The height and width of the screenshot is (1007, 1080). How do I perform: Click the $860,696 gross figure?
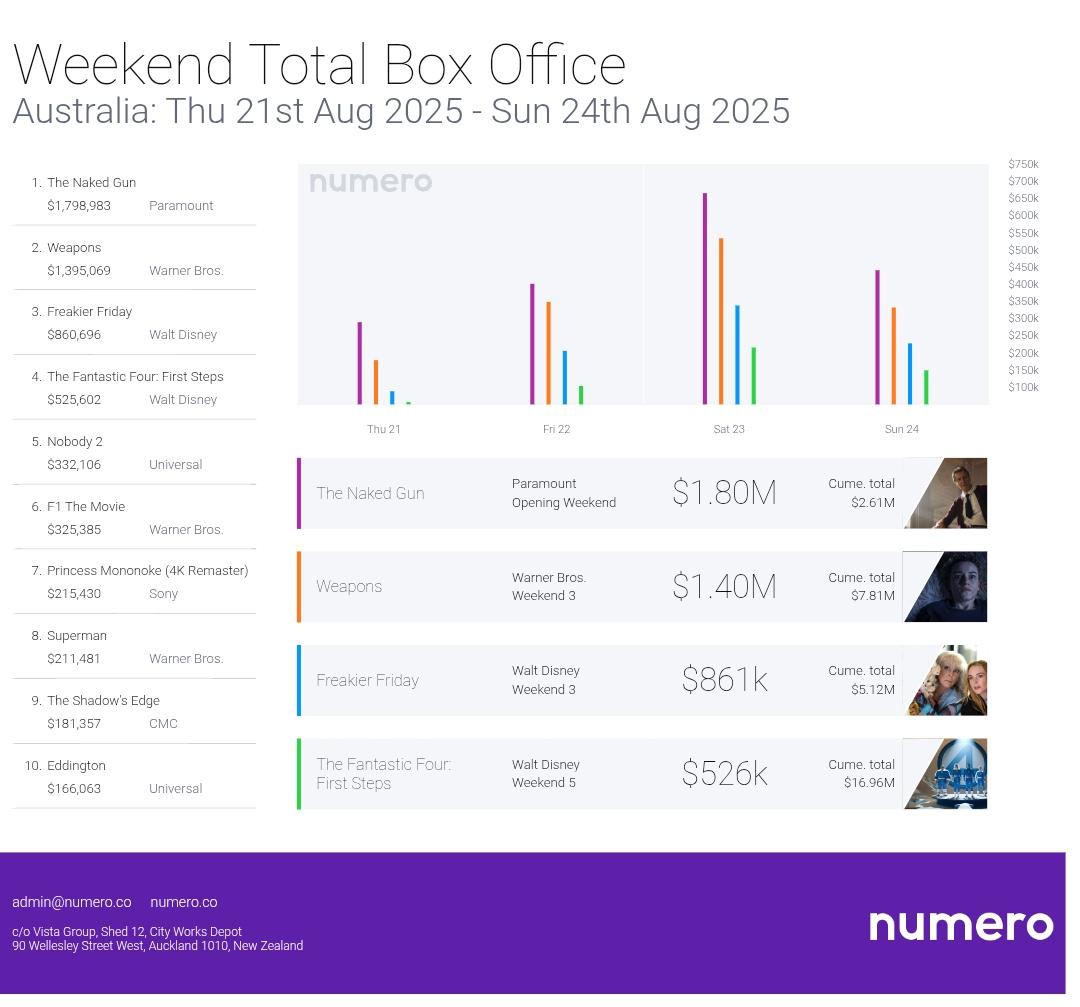[74, 335]
